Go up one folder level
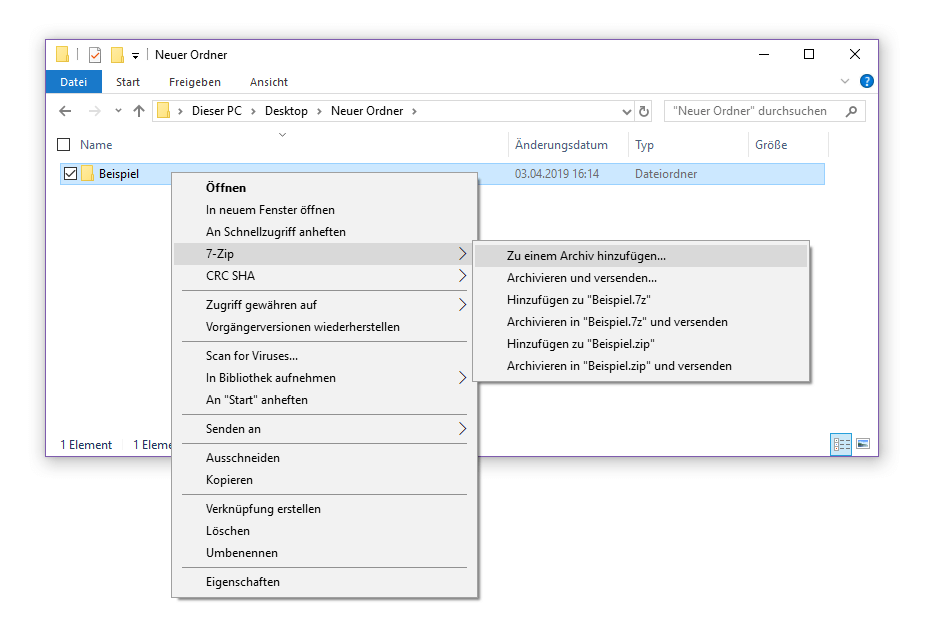The width and height of the screenshot is (934, 637). pos(139,111)
